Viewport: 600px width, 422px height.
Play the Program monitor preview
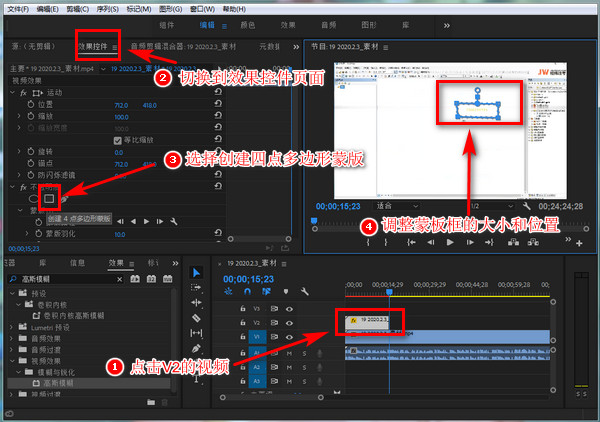450,242
